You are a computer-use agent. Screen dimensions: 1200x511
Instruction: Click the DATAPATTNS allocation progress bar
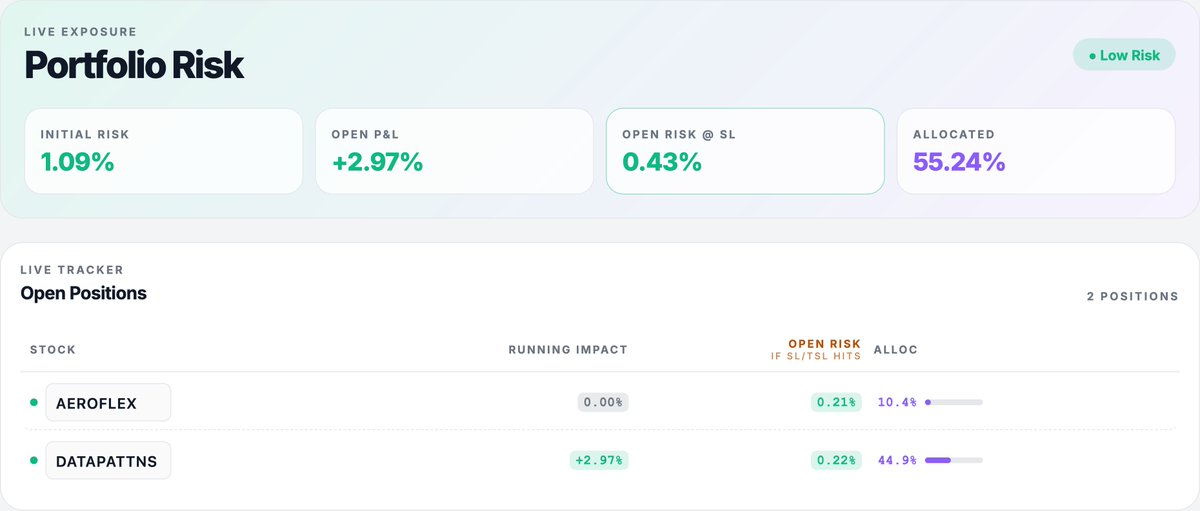954,460
